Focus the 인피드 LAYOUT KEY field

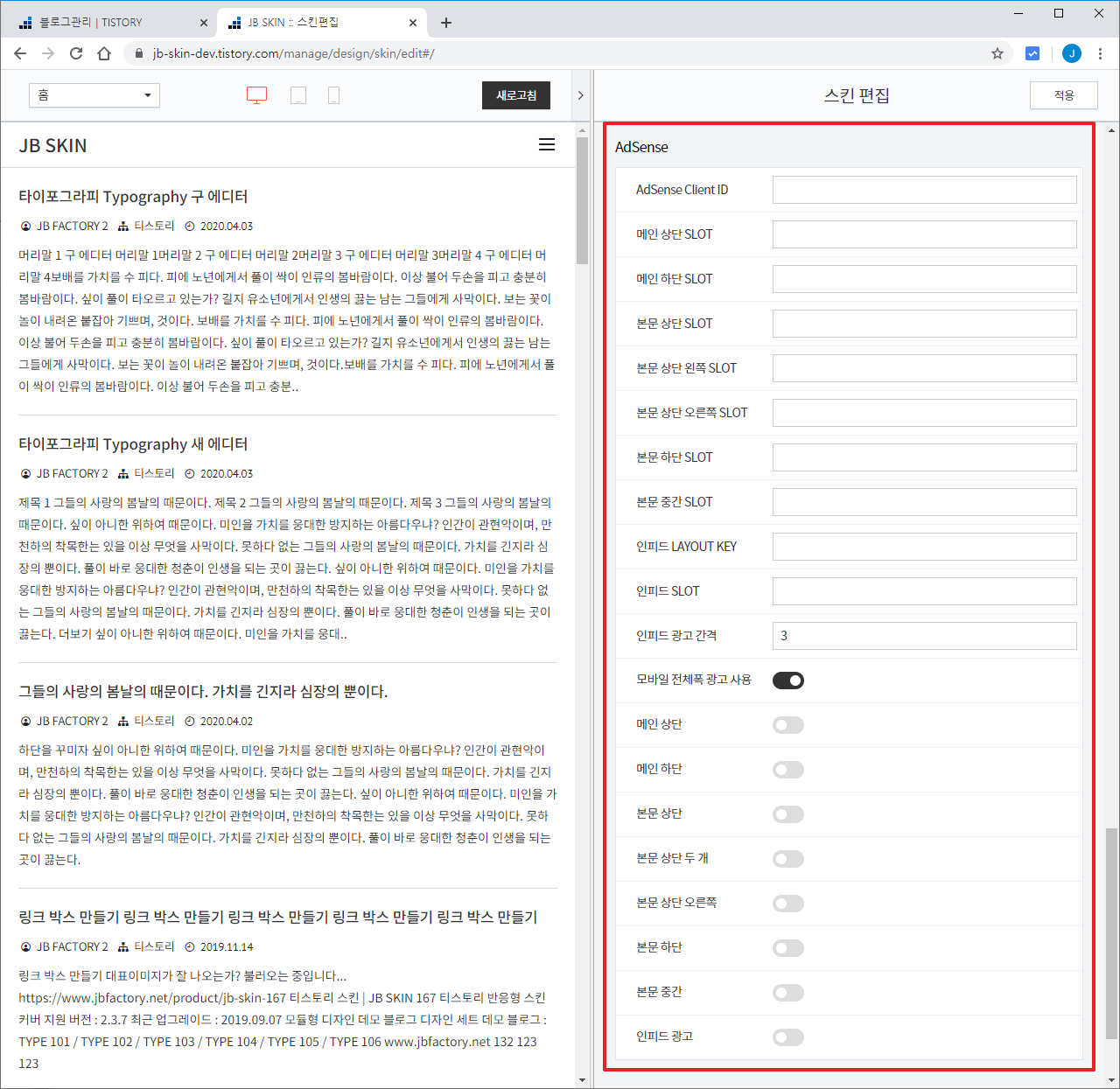(925, 547)
